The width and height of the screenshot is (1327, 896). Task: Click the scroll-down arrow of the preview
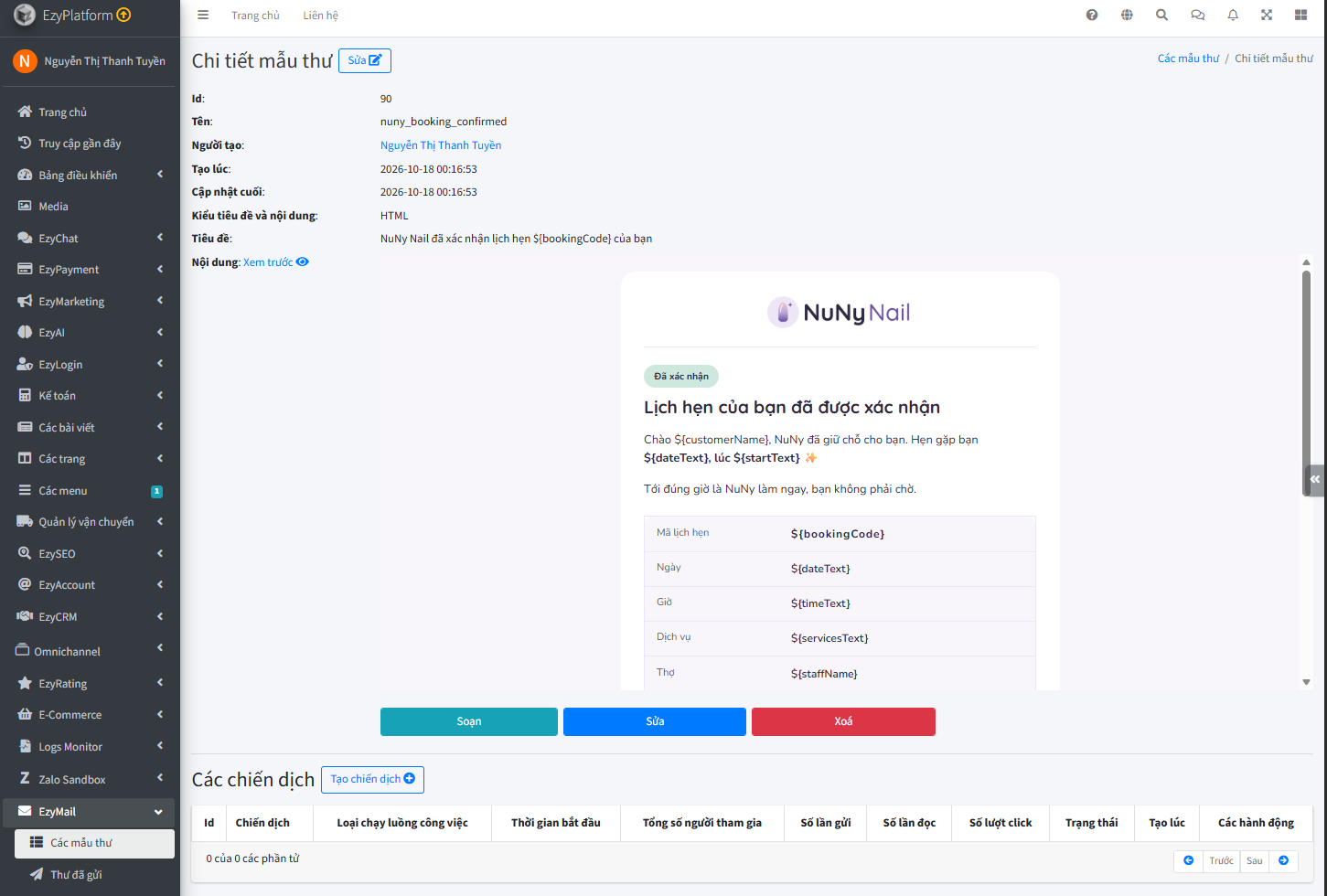1306,682
